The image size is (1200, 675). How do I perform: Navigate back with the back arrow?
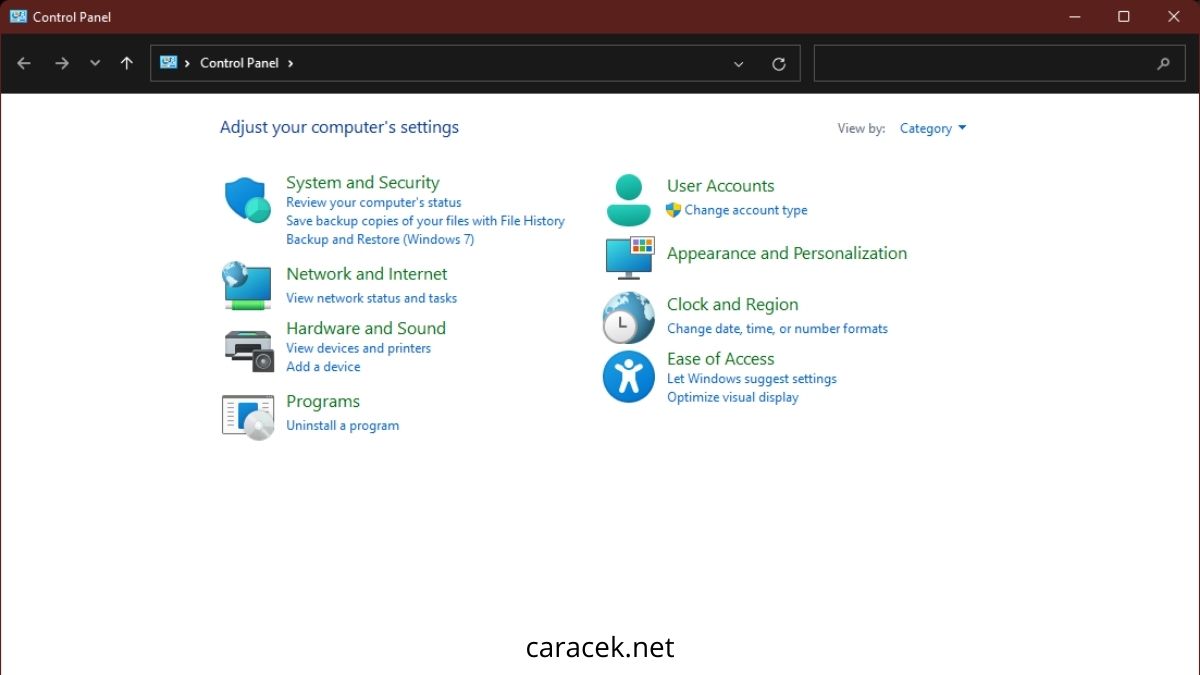25,63
